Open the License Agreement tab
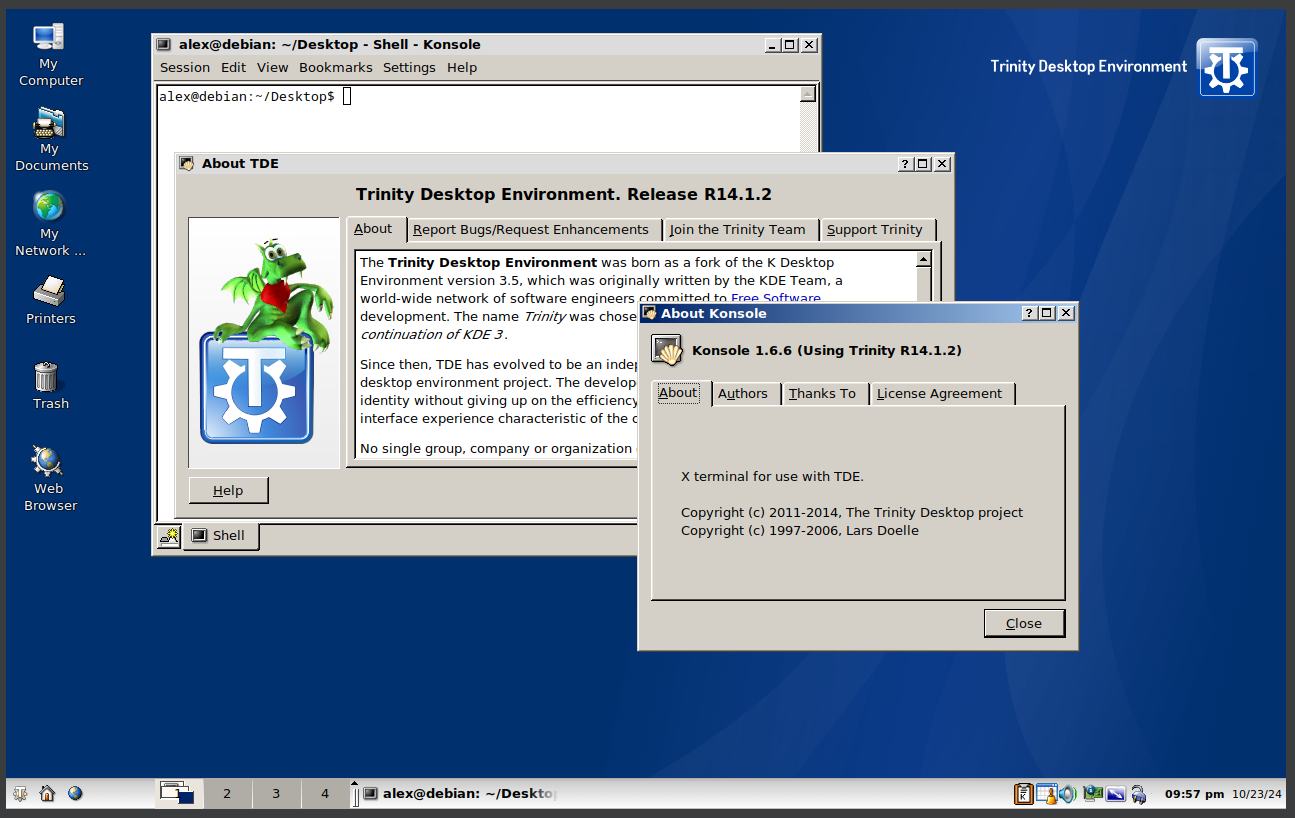This screenshot has height=818, width=1295. click(938, 394)
